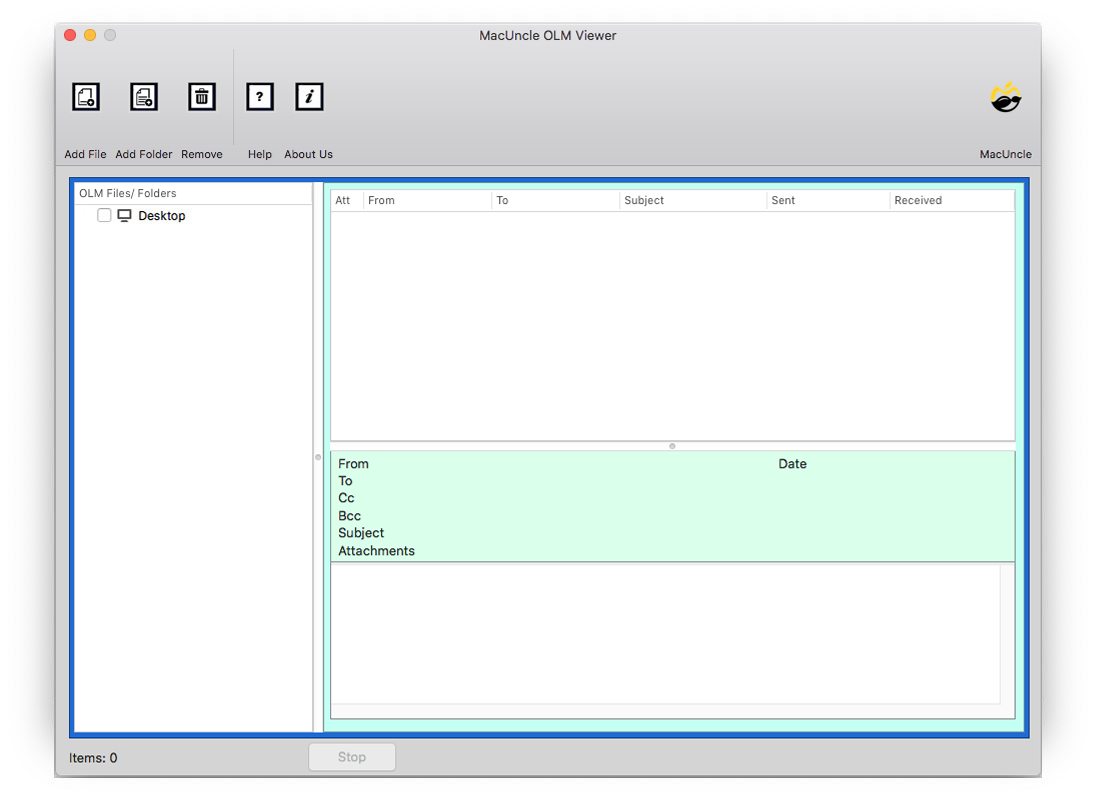Click the Add File label text

click(x=85, y=154)
